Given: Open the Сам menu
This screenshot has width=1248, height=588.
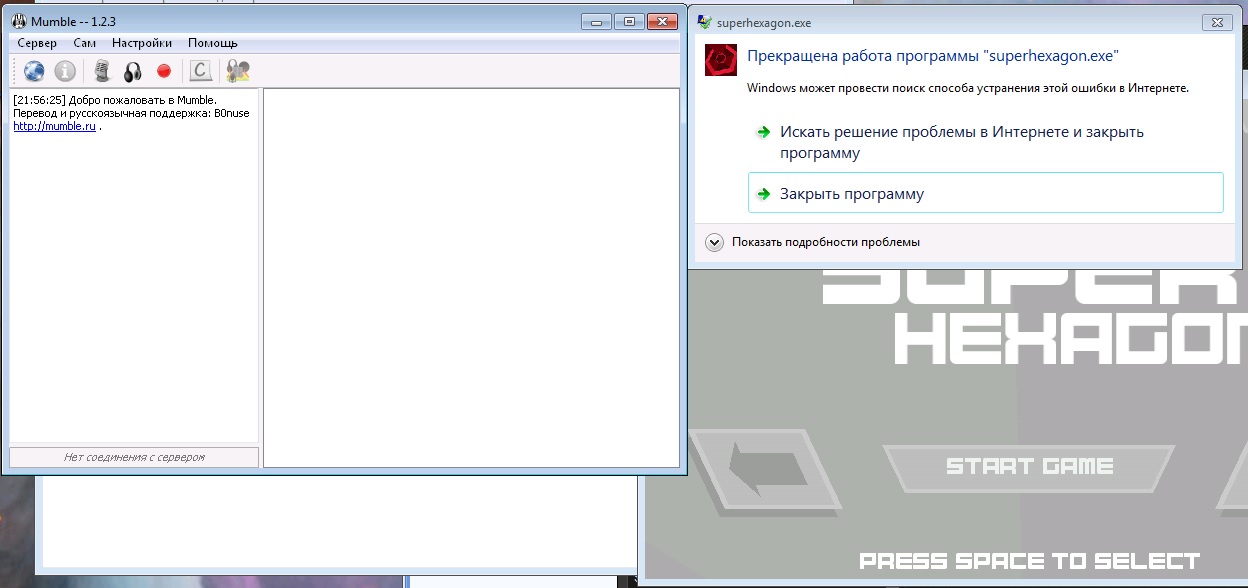Looking at the screenshot, I should (x=84, y=43).
